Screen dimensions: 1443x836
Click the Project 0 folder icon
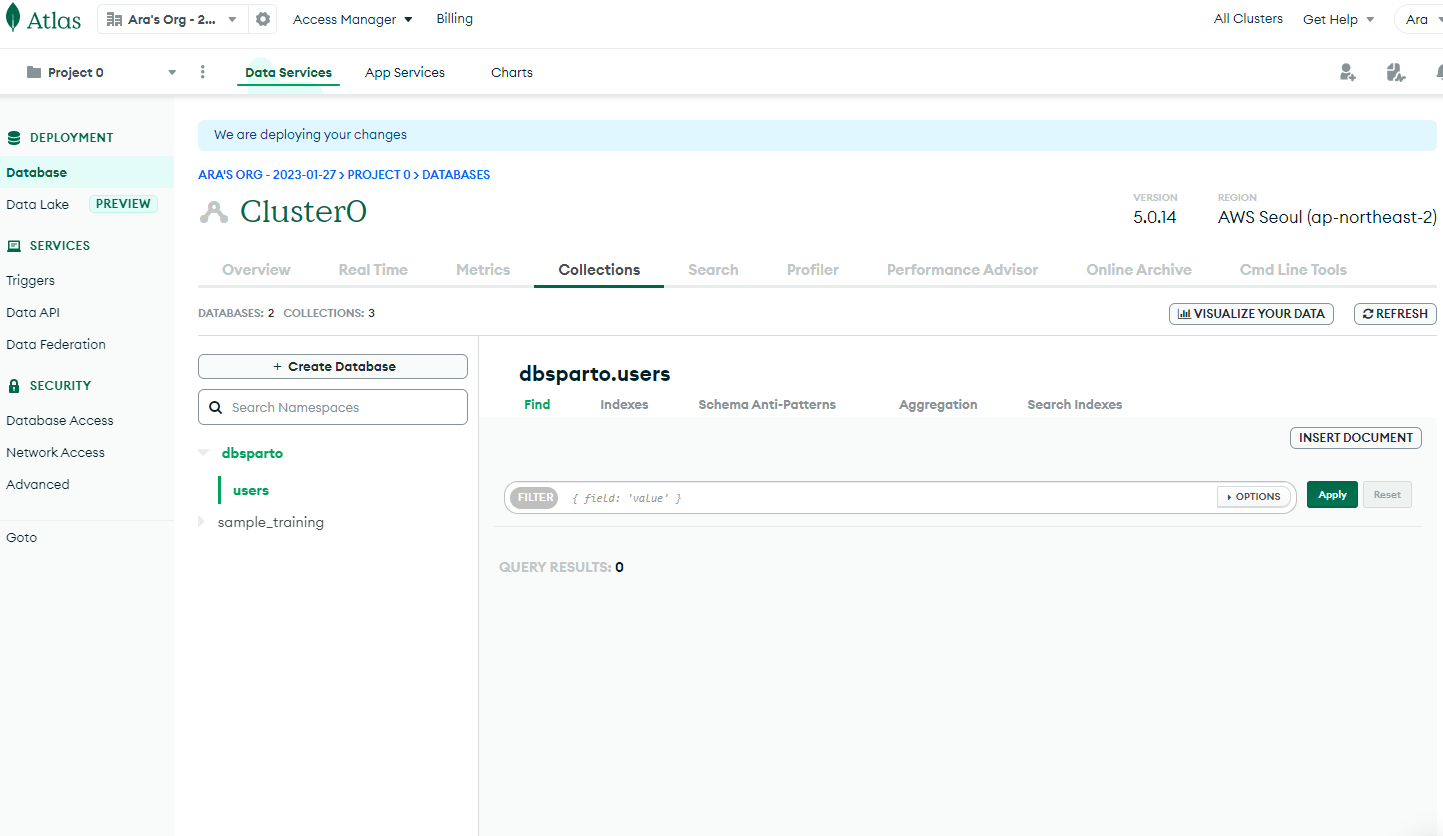coord(34,72)
